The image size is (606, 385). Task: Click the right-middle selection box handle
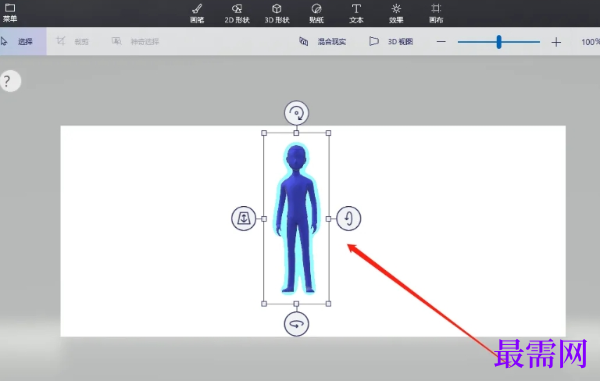[x=329, y=219]
